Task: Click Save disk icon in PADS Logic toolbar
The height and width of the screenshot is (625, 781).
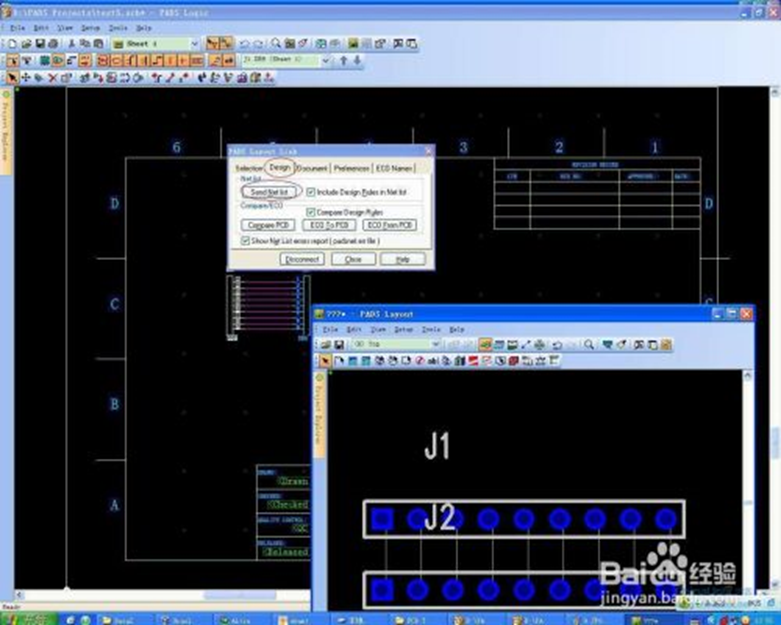Action: pyautogui.click(x=40, y=44)
